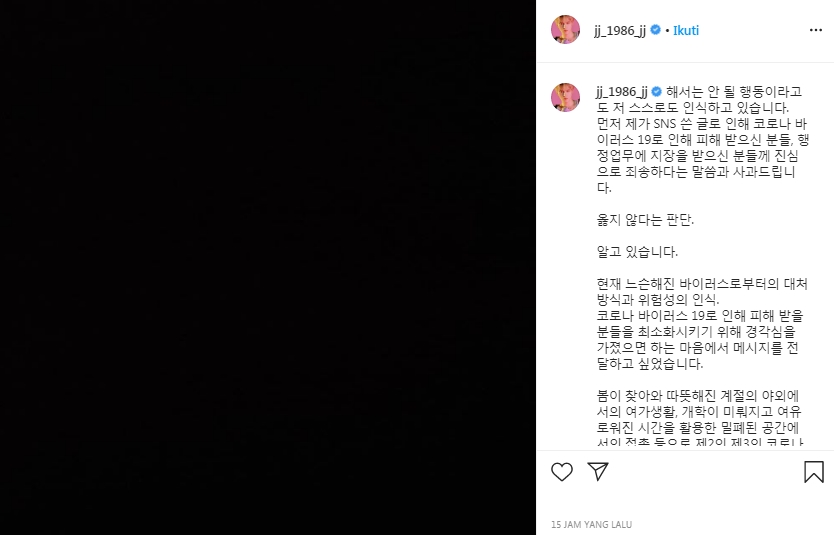This screenshot has height=535, width=834.
Task: Open jj_1986_jj profile from caption username
Action: (622, 91)
